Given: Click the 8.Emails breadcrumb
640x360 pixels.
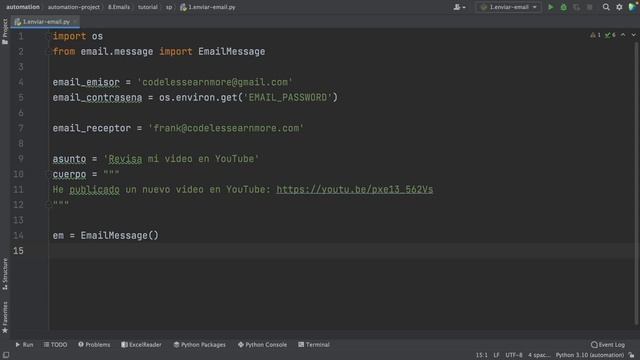Looking at the screenshot, I should [x=119, y=7].
